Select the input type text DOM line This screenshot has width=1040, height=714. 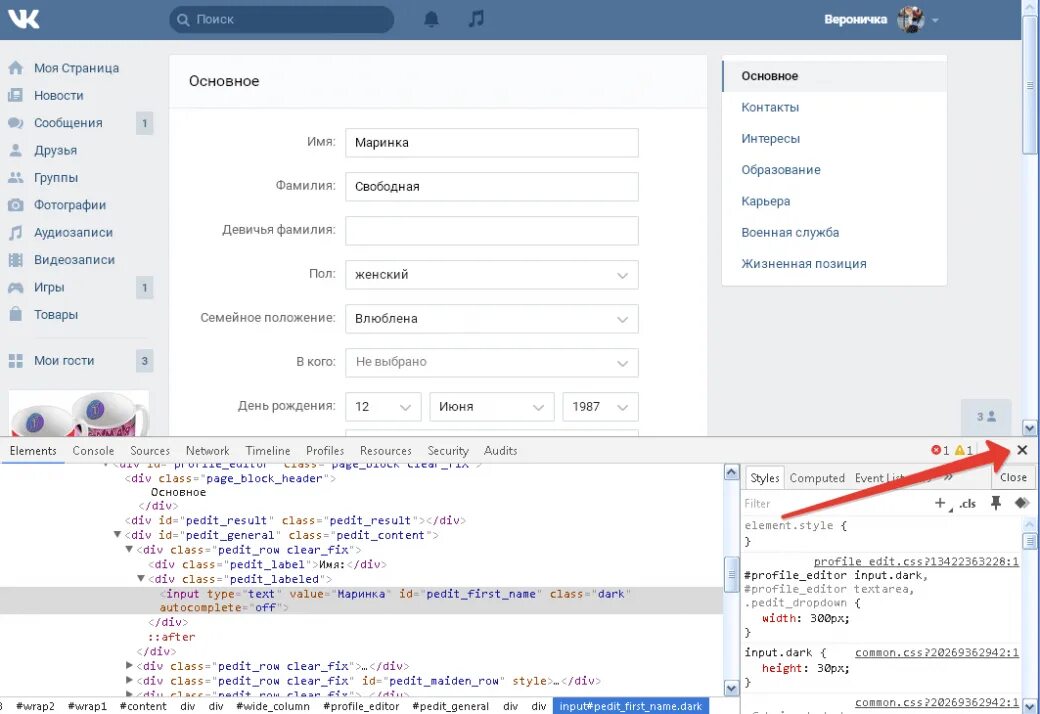click(x=361, y=601)
